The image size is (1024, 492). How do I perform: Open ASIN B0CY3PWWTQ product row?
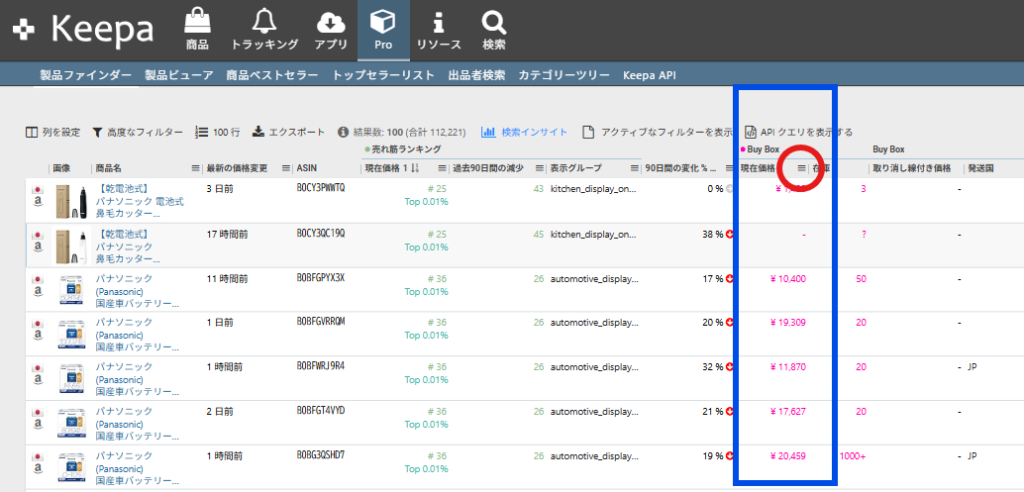point(320,188)
